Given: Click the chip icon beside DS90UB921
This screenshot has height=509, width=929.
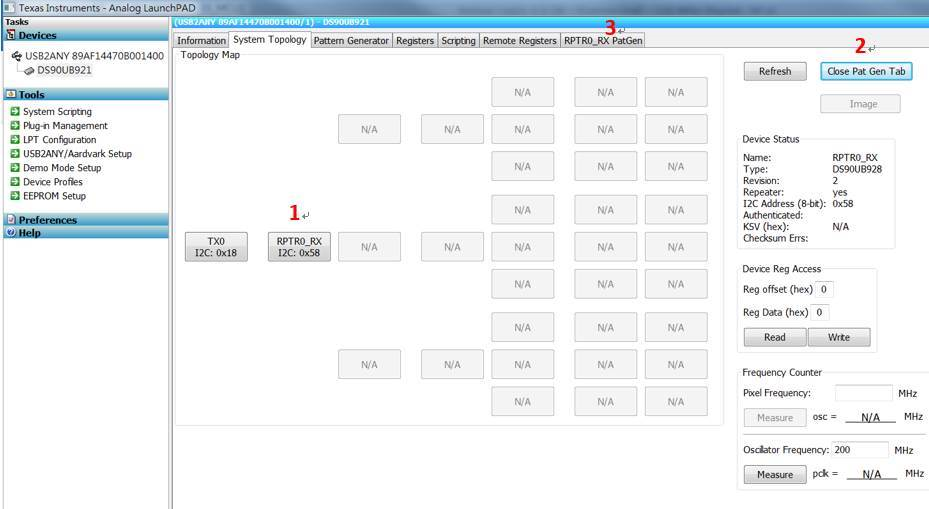Looking at the screenshot, I should tap(29, 71).
